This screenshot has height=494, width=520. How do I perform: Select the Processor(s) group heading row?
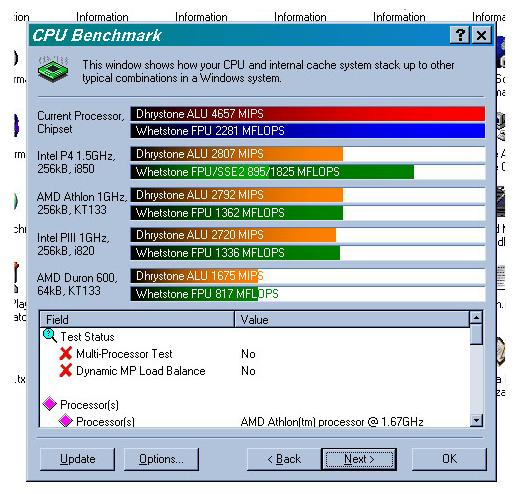pos(255,405)
